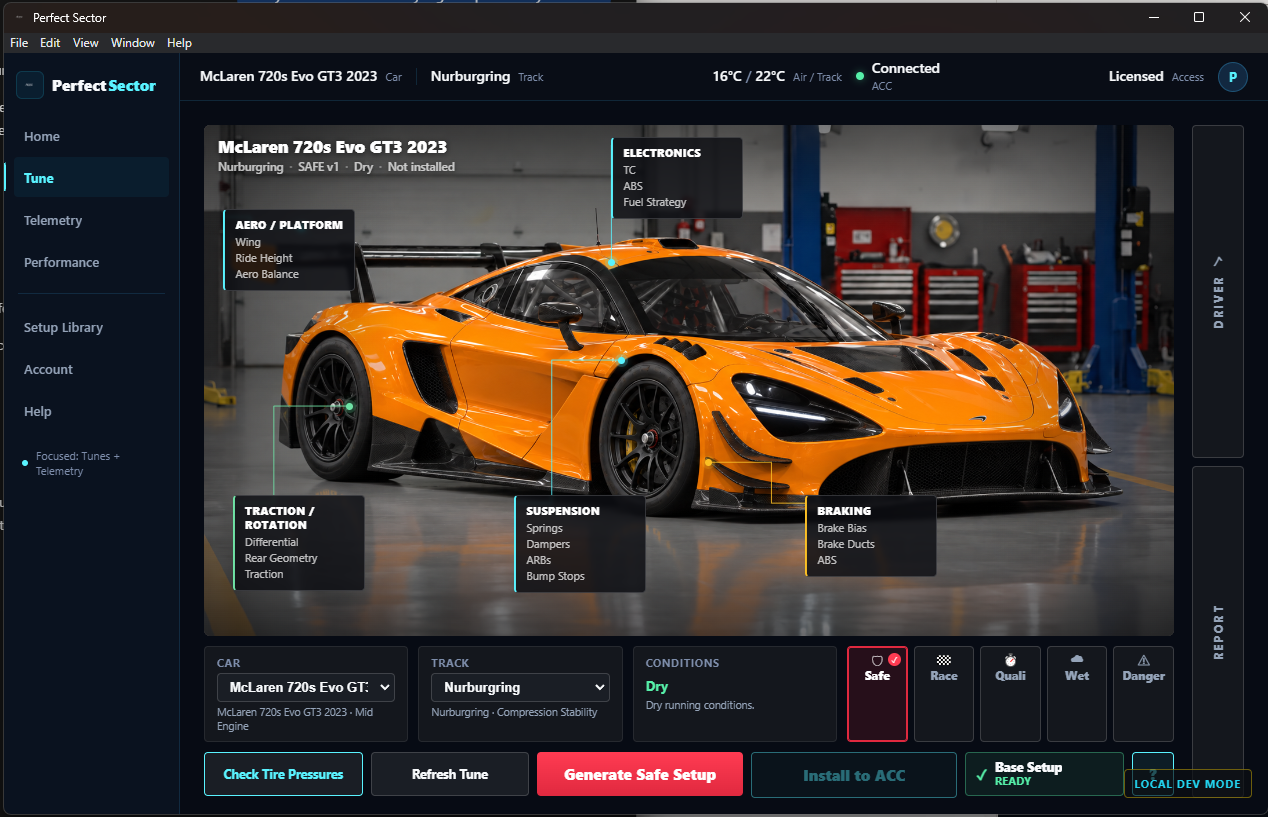1268x817 pixels.
Task: Click Differential in the Traction card
Action: (271, 542)
